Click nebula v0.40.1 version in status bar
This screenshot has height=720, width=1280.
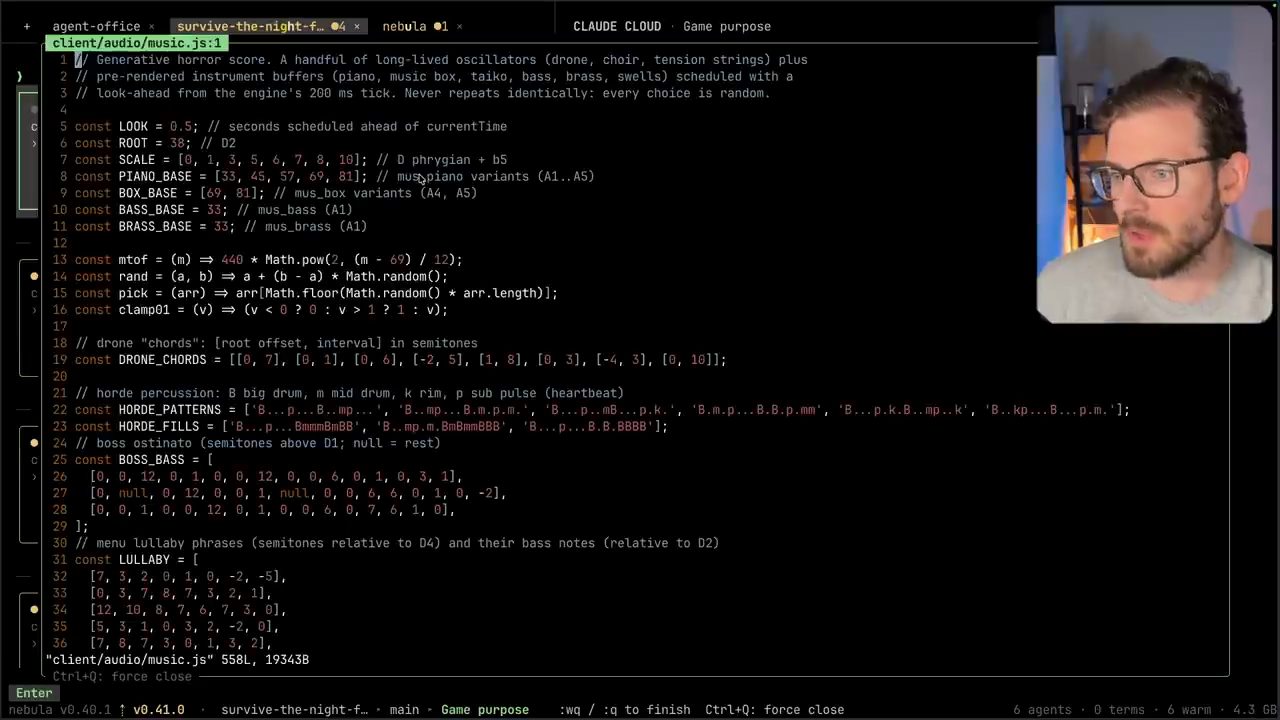tap(60, 710)
